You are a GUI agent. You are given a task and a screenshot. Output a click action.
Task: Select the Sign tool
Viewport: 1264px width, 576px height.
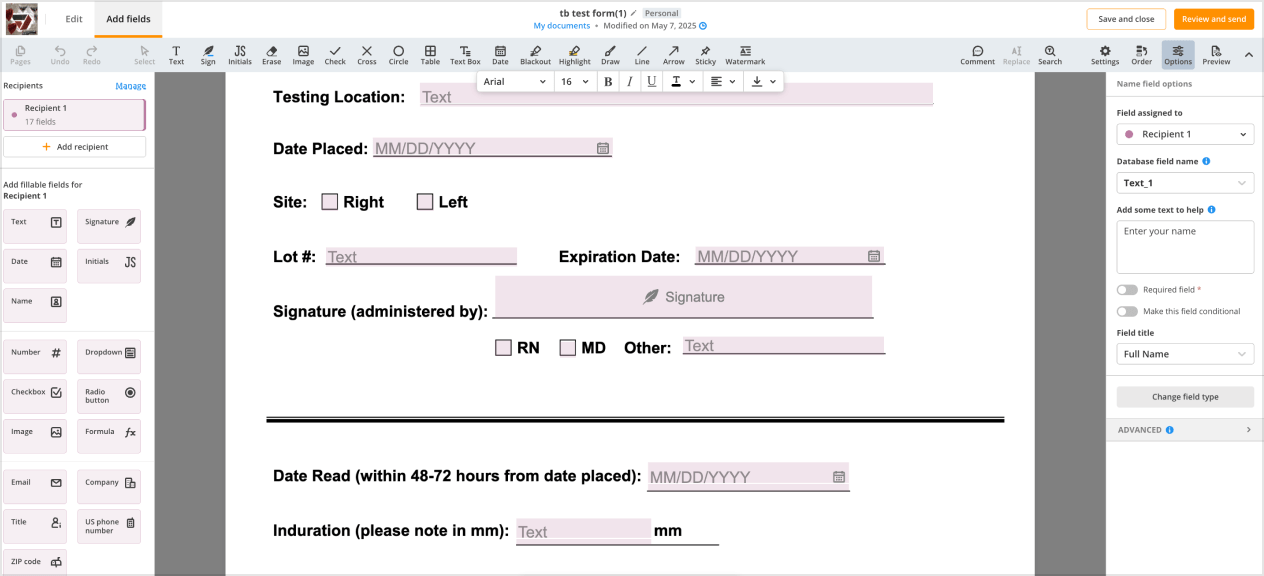pos(208,55)
